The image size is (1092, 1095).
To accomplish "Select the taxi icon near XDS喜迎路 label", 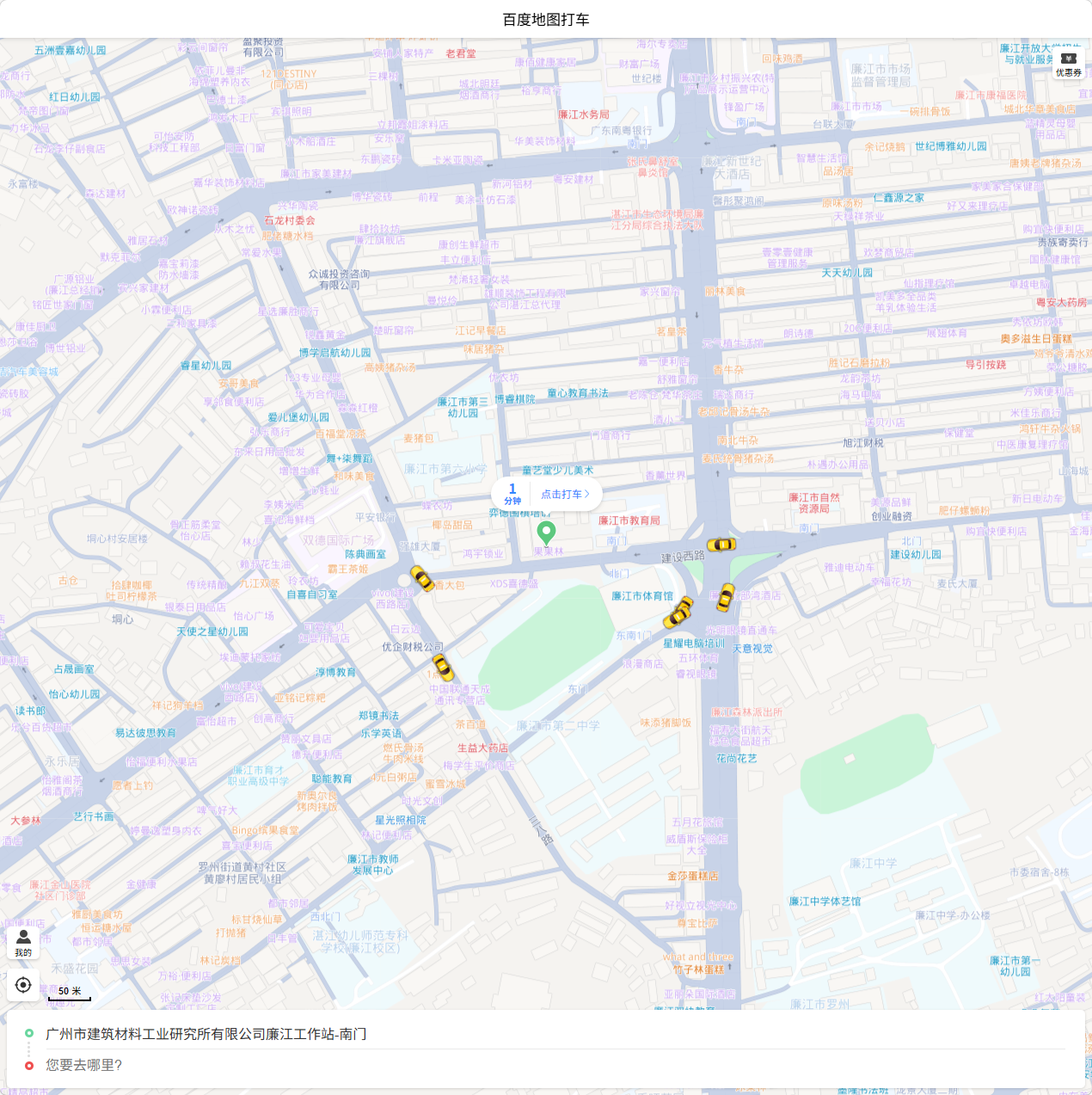I will (x=421, y=580).
